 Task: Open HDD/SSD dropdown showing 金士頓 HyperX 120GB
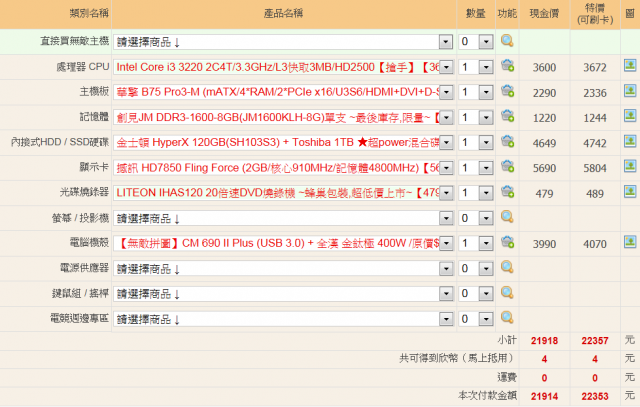283,142
